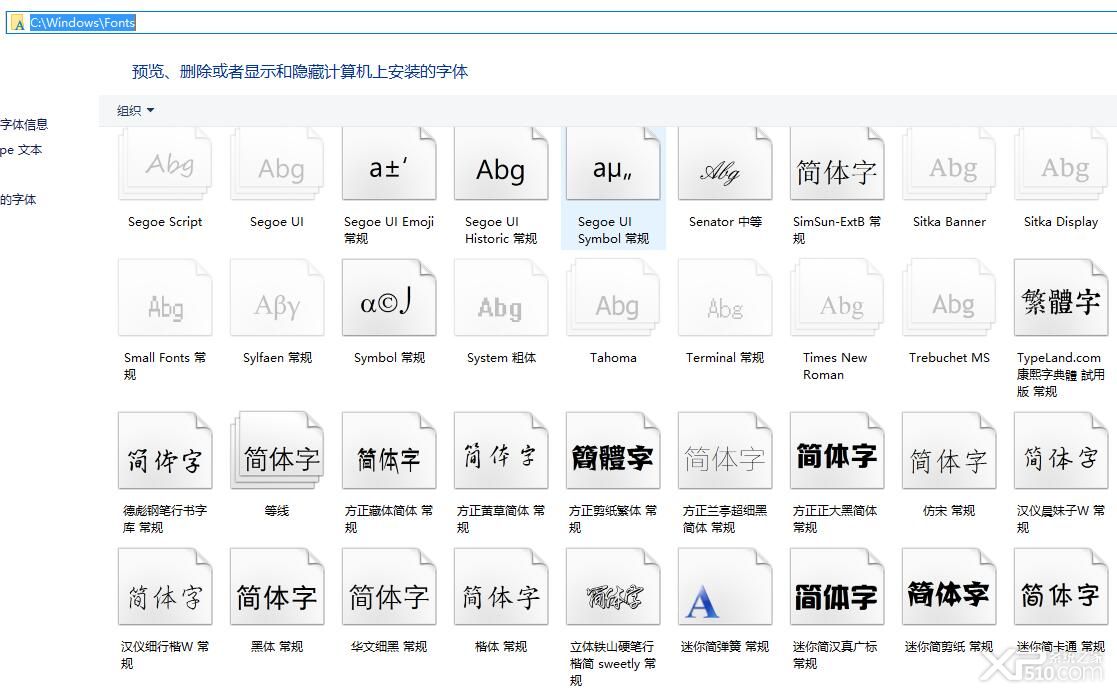Open the 组织 dropdown menu
1117x695 pixels.
[131, 110]
